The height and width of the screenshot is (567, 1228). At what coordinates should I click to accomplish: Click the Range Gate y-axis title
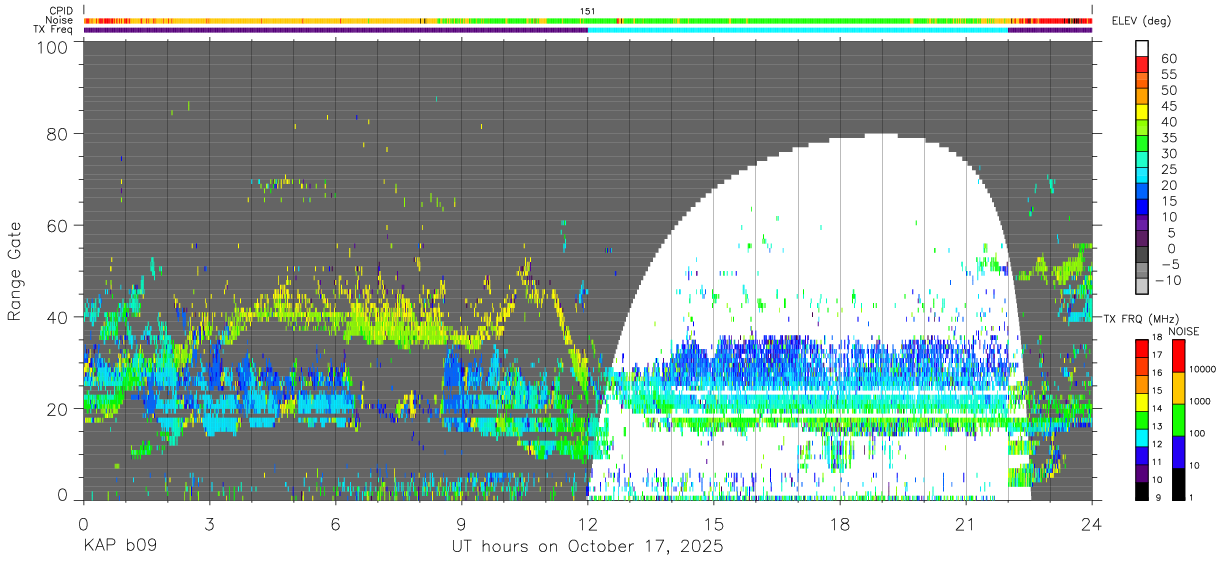(x=15, y=271)
